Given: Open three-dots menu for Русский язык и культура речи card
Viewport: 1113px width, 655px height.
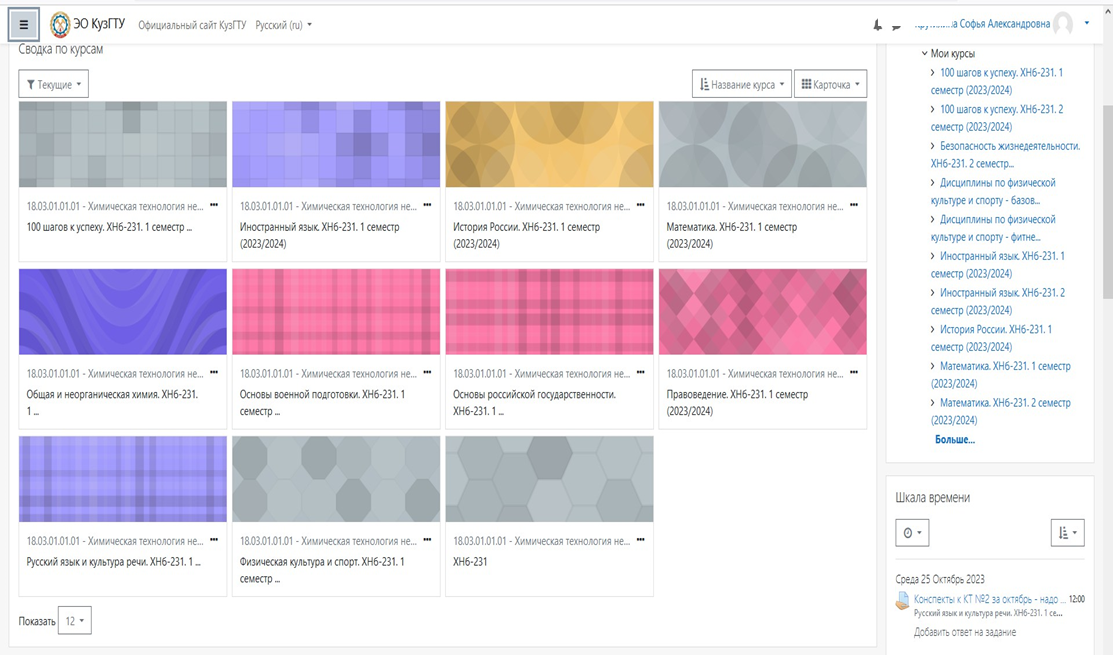Looking at the screenshot, I should [x=214, y=540].
